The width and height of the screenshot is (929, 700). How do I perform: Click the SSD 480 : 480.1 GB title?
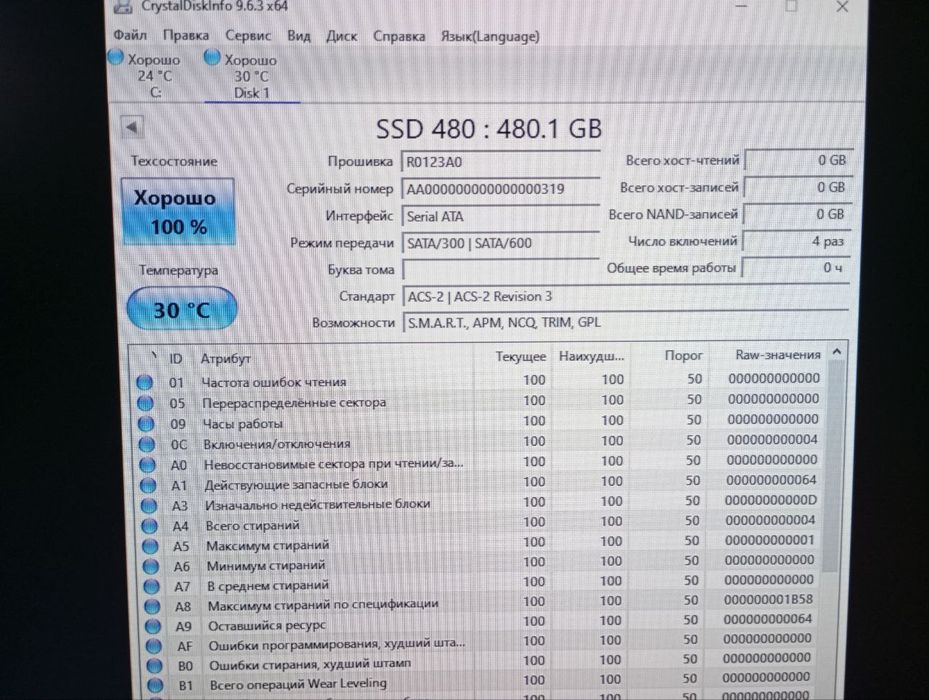tap(489, 129)
